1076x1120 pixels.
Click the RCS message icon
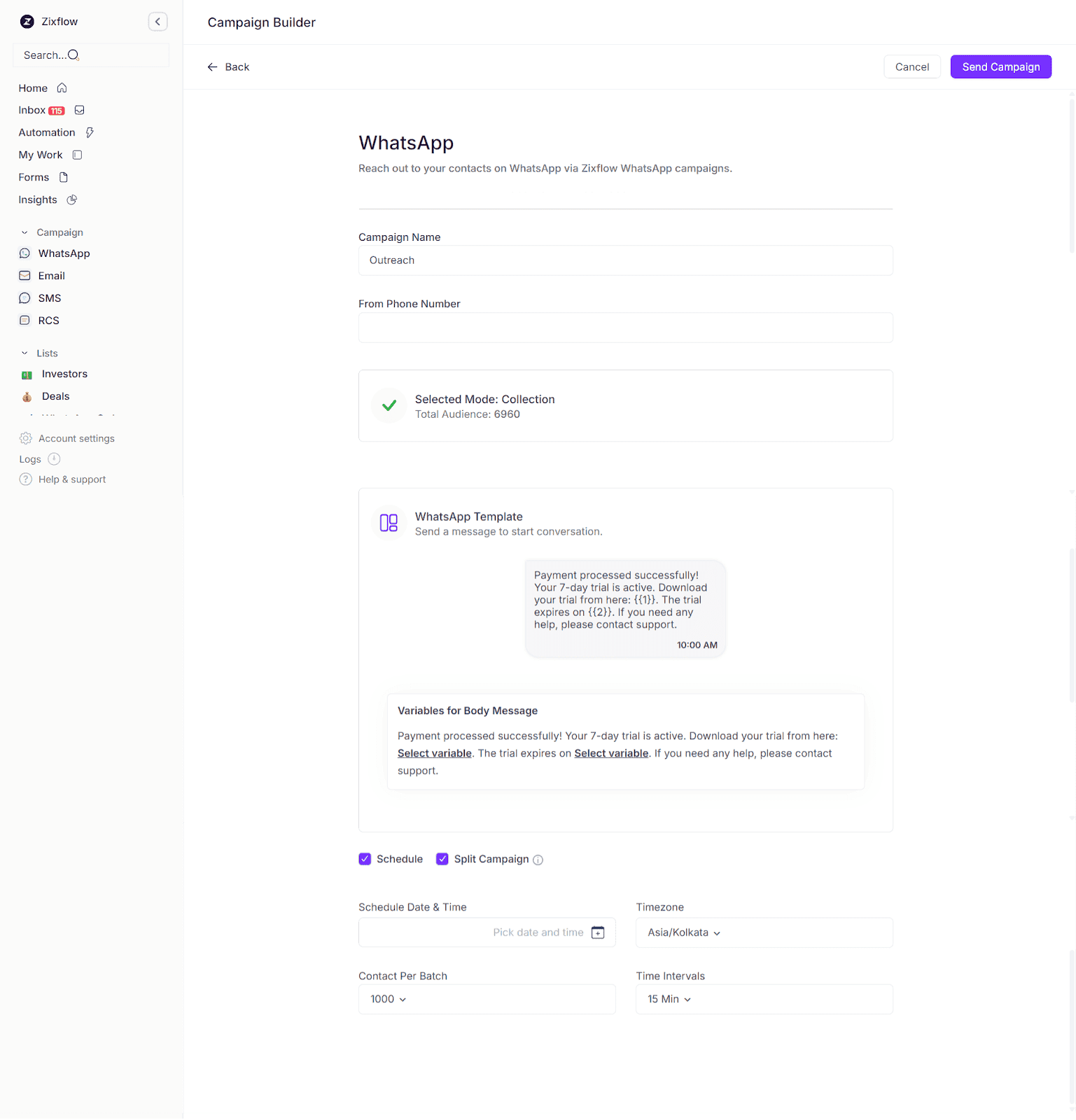tap(25, 321)
